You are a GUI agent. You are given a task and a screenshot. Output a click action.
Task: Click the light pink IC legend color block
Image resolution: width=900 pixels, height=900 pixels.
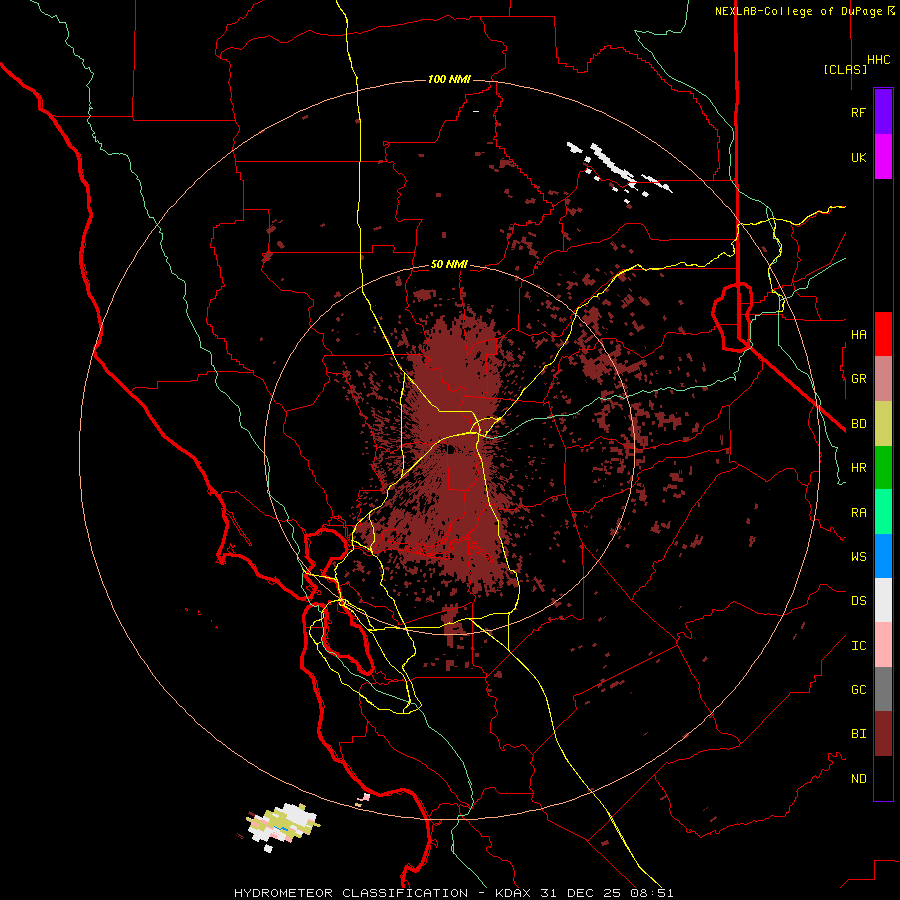pyautogui.click(x=883, y=645)
